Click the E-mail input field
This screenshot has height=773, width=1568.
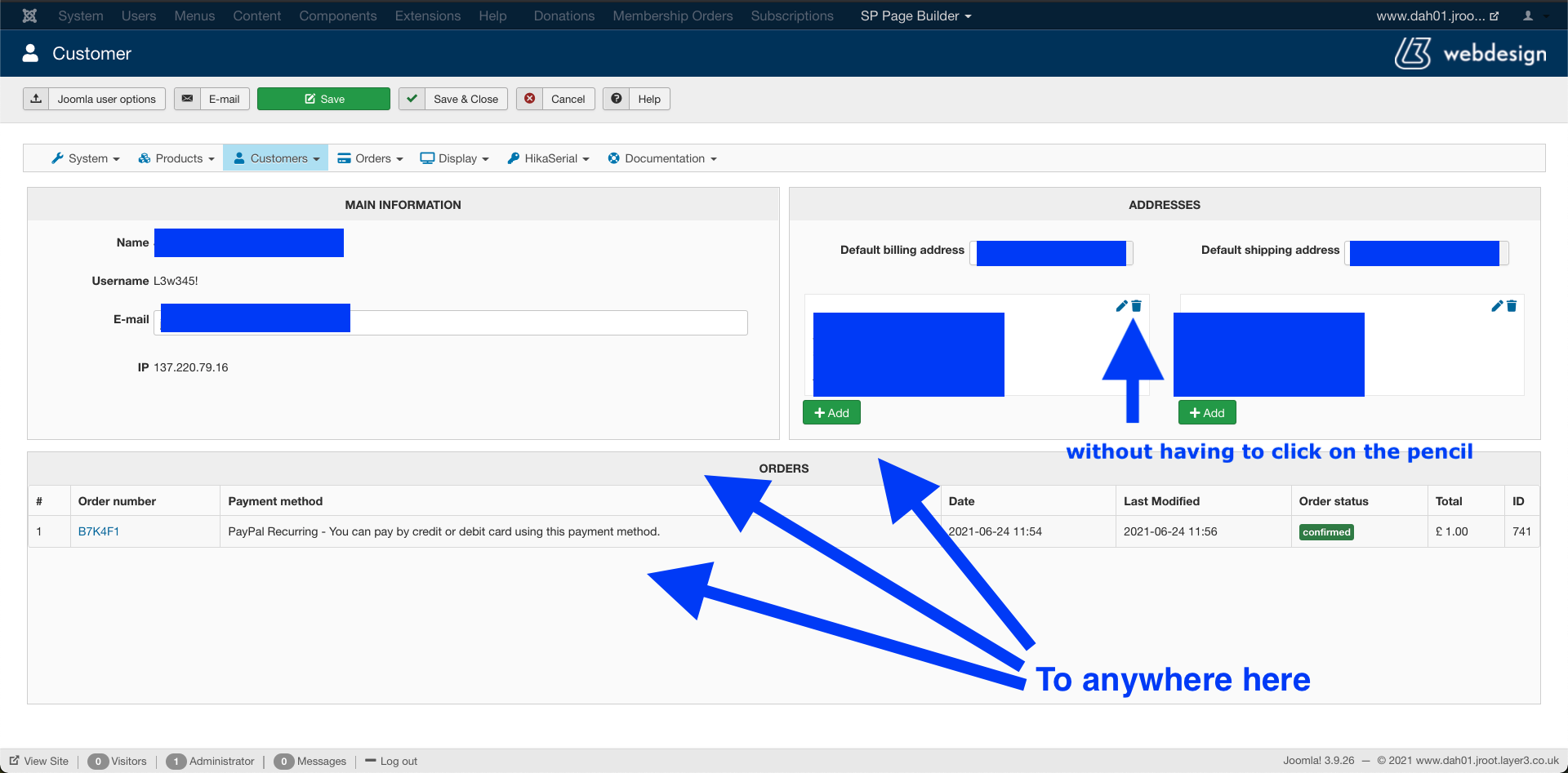coord(451,322)
